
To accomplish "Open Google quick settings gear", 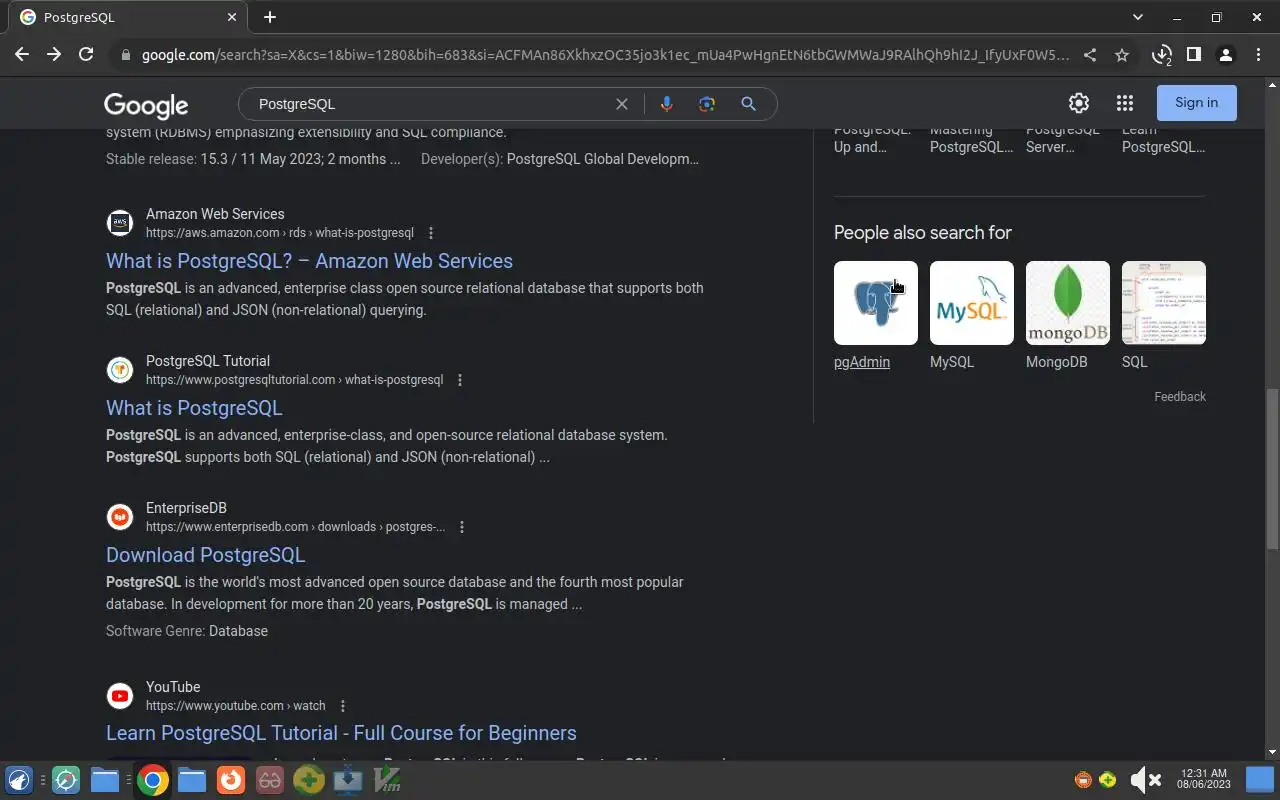I will (x=1078, y=103).
